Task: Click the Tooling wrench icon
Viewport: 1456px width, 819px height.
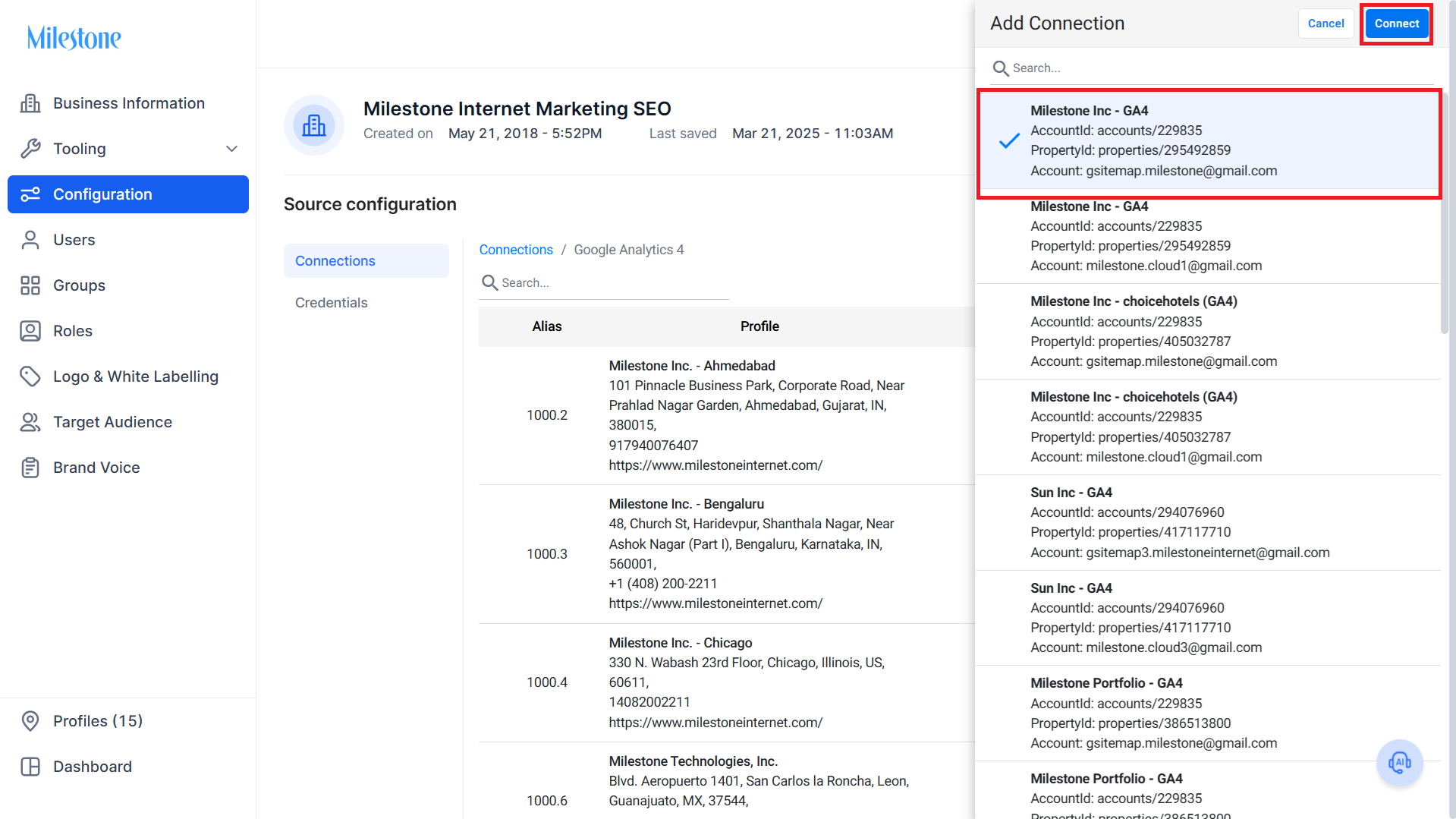Action: point(30,149)
